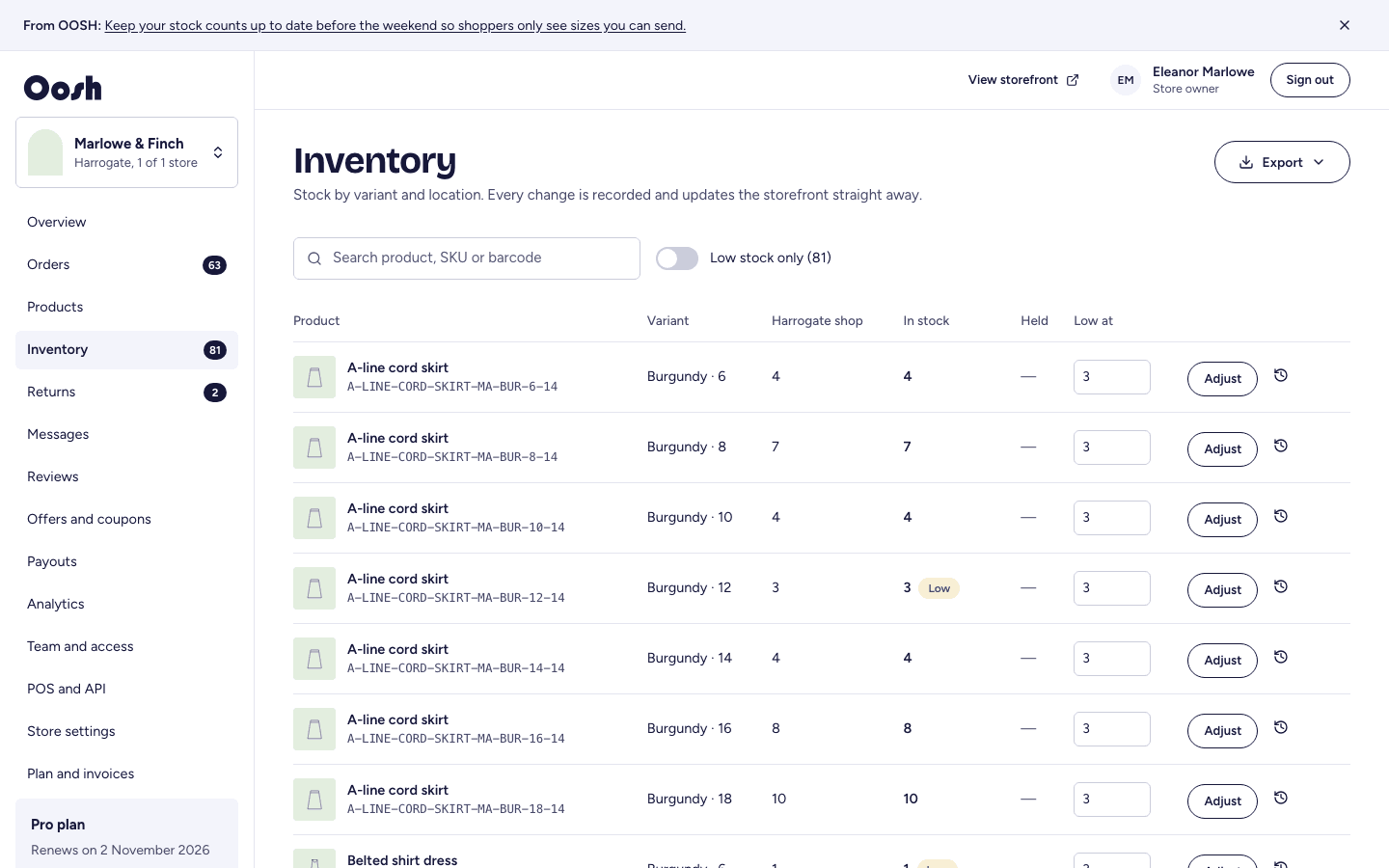Screen dimensions: 1389x868
Task: Dismiss the OOSH announcement banner
Action: point(1345,25)
